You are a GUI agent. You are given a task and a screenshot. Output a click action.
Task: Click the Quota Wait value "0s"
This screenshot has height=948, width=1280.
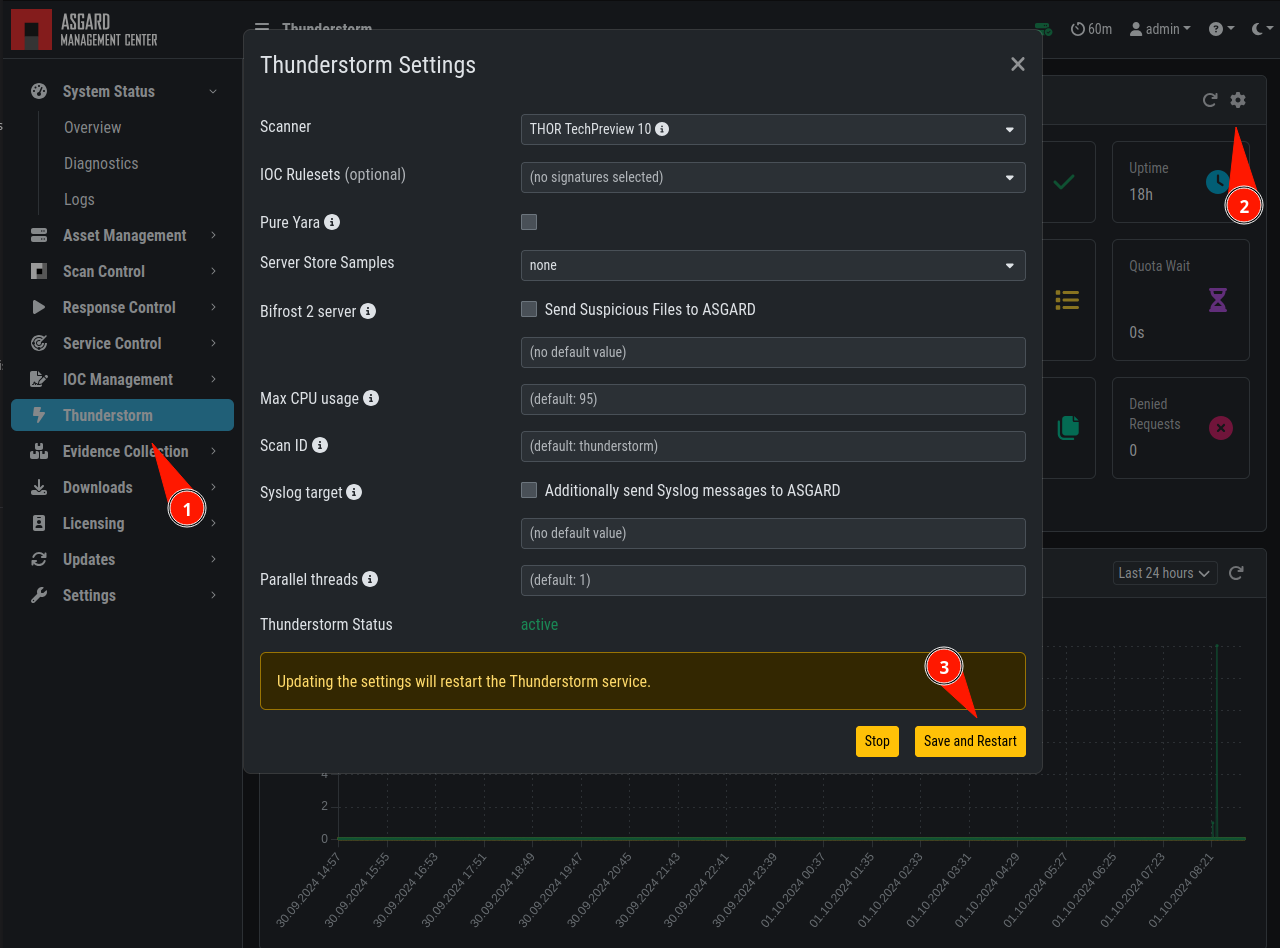(1137, 332)
